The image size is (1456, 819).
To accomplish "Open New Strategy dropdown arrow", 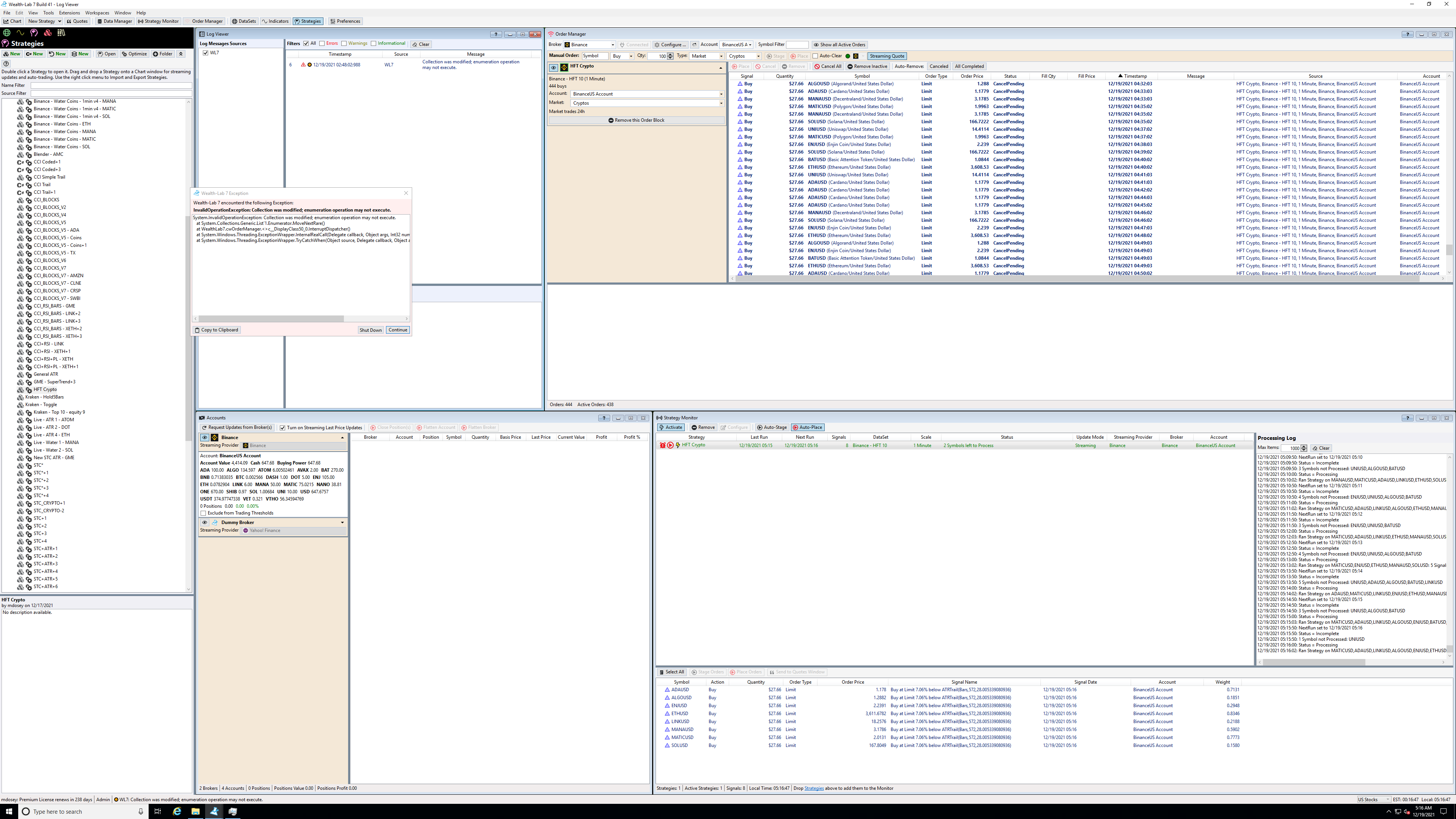I will 60,22.
